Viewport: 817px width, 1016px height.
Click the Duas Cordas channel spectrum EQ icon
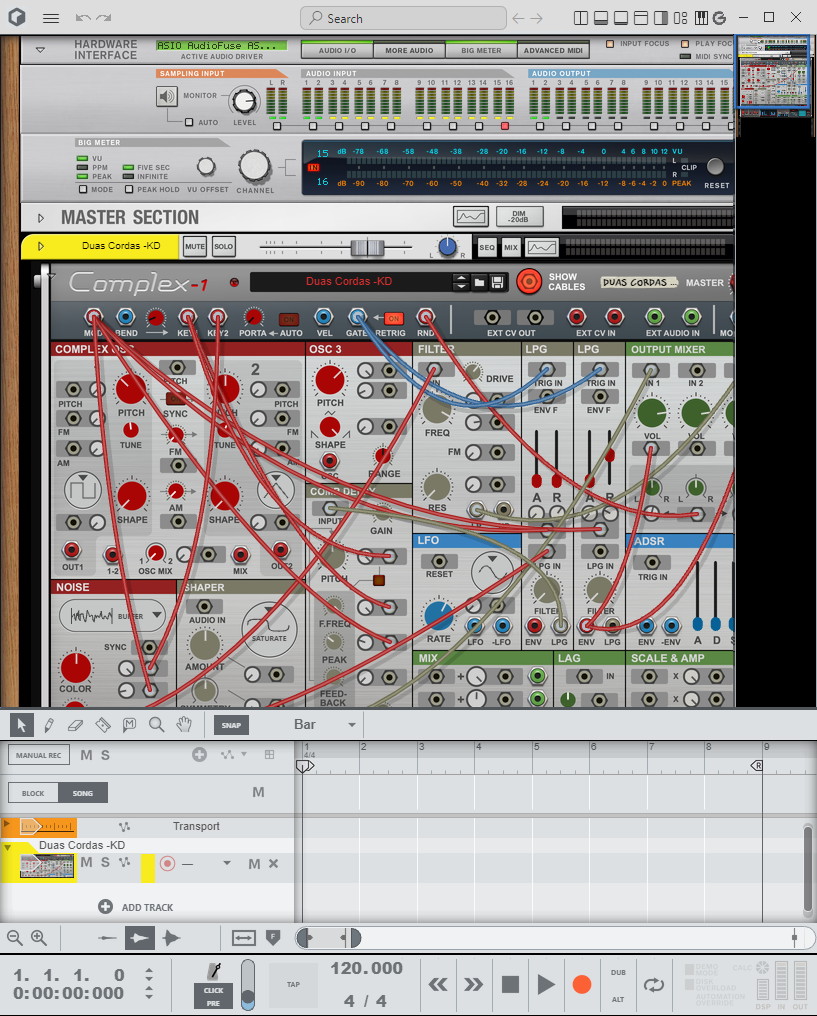[x=542, y=247]
